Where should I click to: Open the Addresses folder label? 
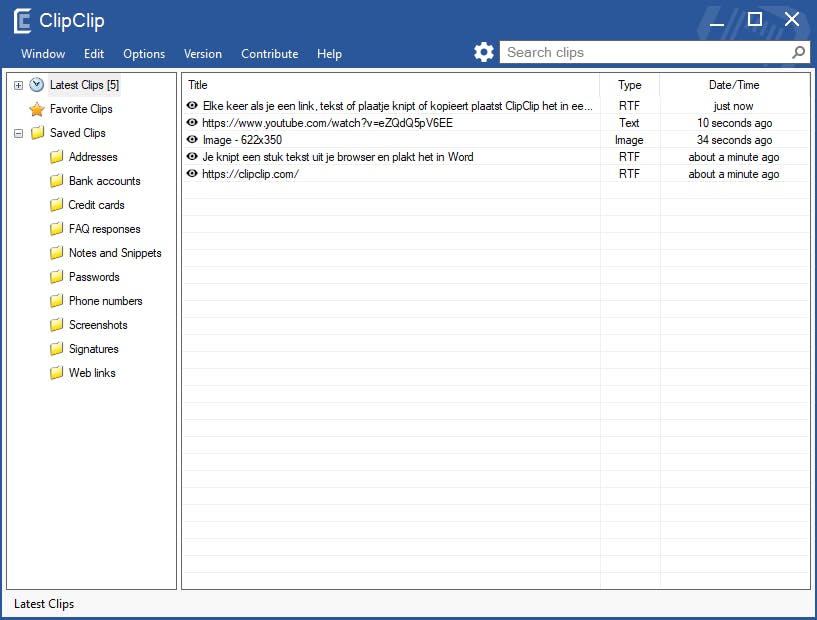click(x=93, y=157)
